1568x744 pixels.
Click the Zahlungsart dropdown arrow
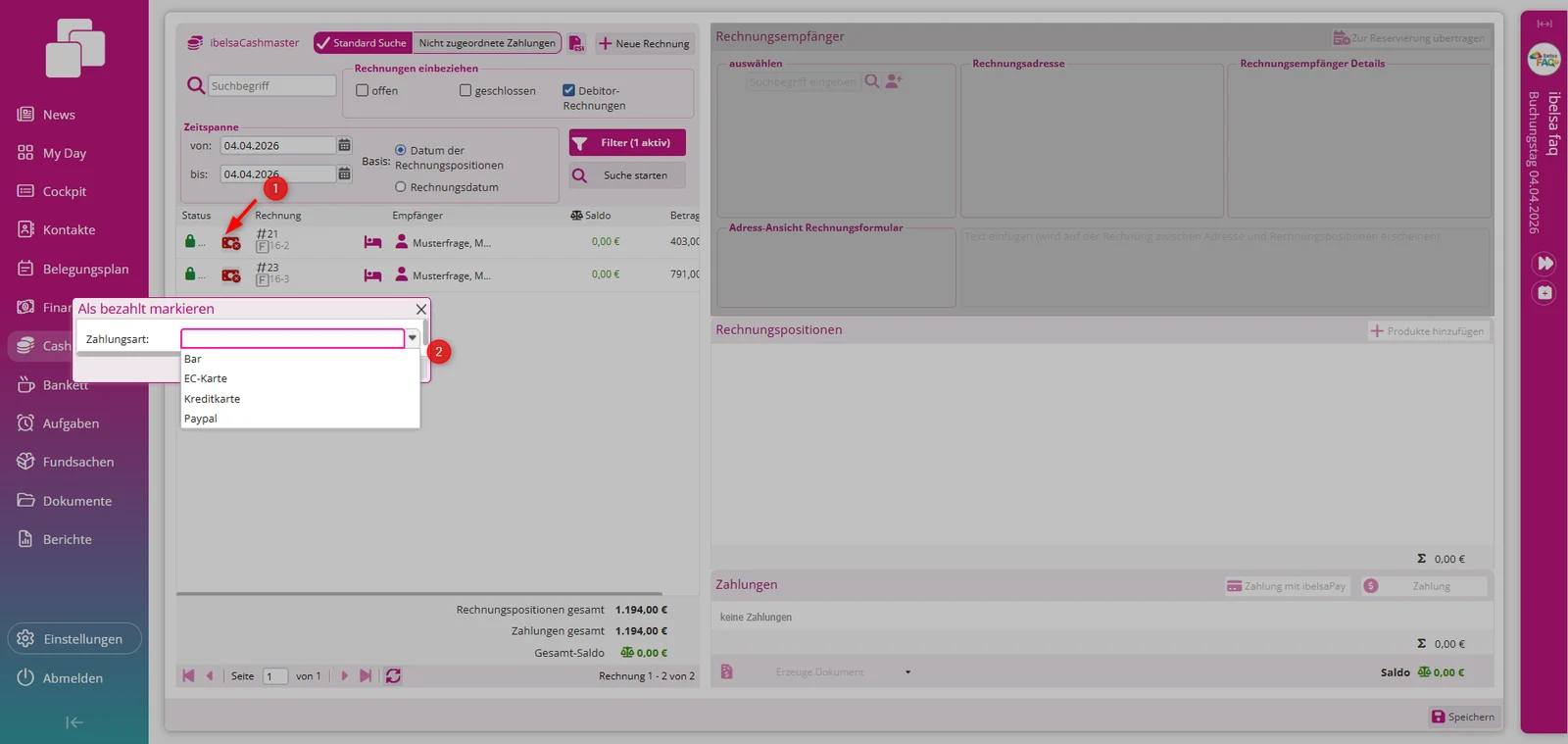click(413, 338)
